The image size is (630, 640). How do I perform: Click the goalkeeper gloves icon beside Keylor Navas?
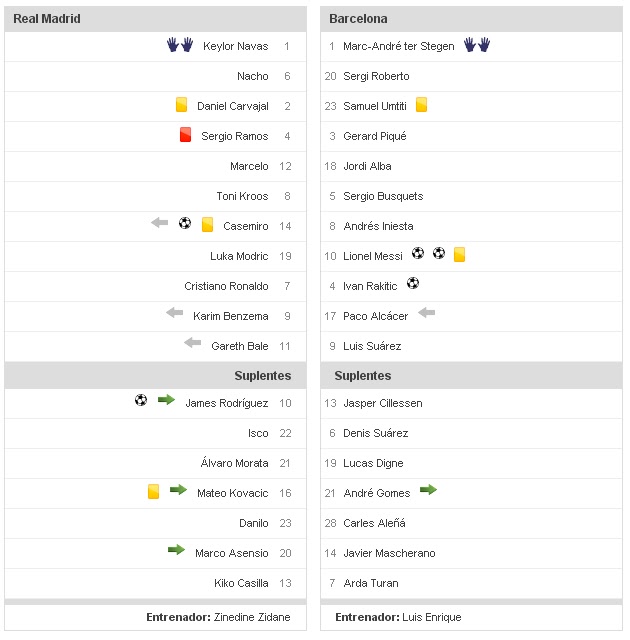click(x=179, y=45)
